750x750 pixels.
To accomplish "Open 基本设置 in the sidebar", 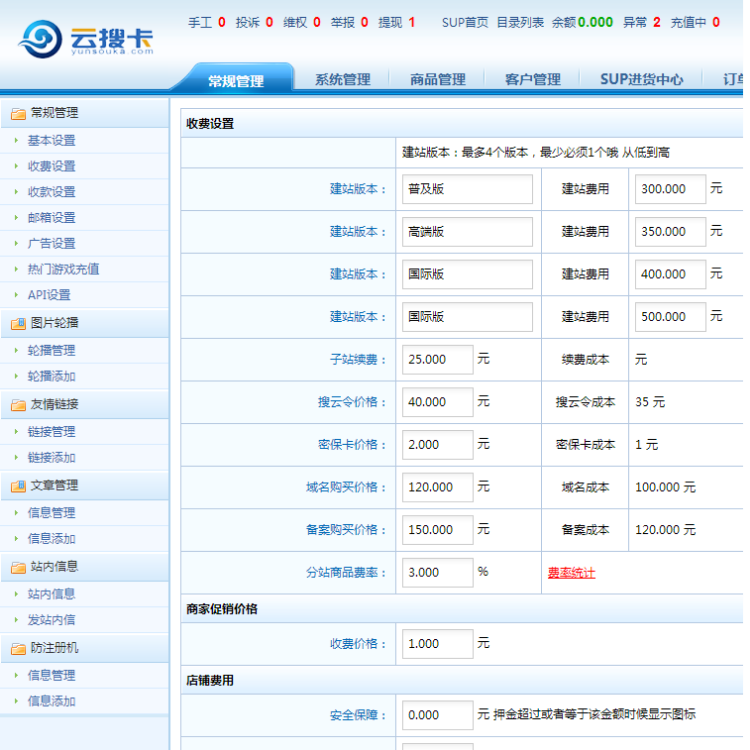I will pyautogui.click(x=52, y=141).
